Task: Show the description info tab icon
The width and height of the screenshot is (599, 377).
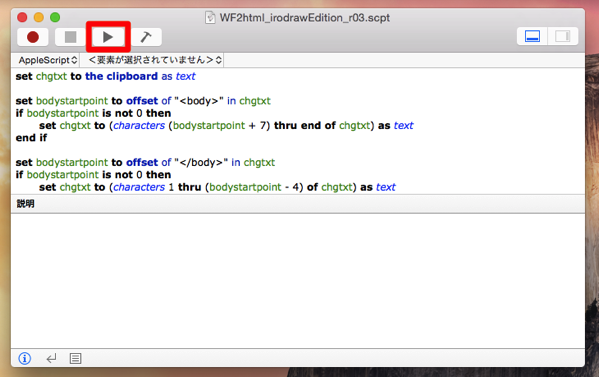Action: point(25,358)
